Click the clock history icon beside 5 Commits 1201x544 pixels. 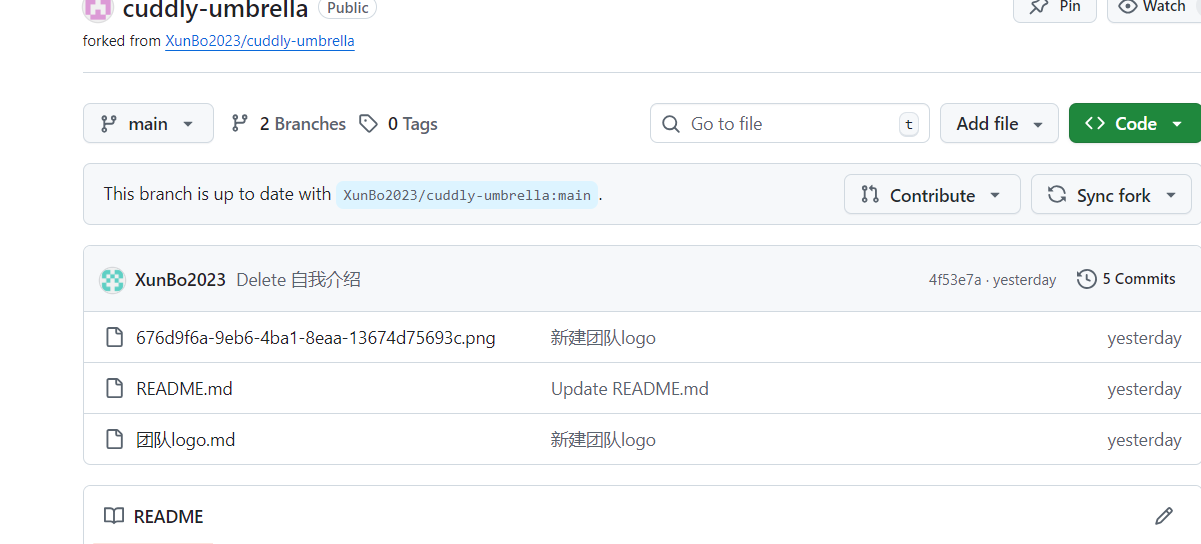(1087, 279)
